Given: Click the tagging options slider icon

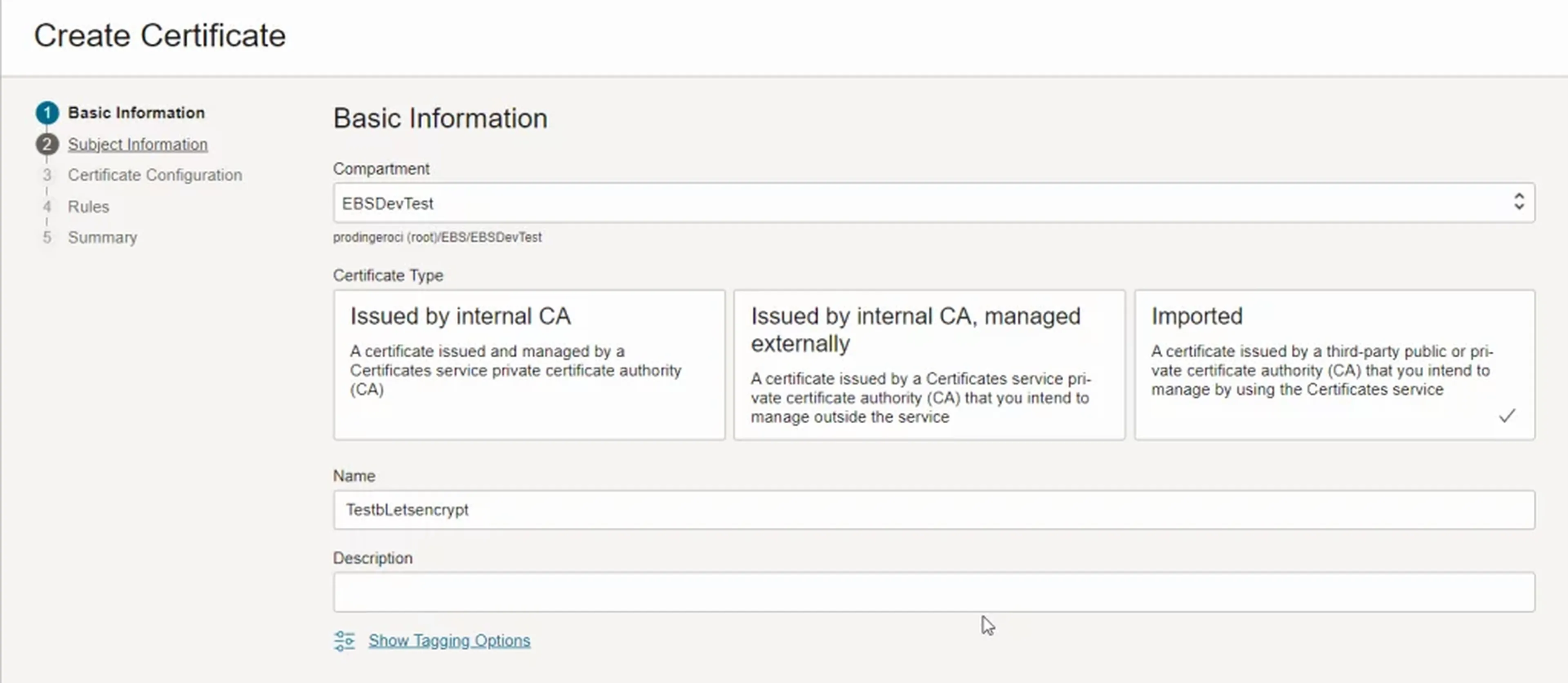Looking at the screenshot, I should point(345,641).
